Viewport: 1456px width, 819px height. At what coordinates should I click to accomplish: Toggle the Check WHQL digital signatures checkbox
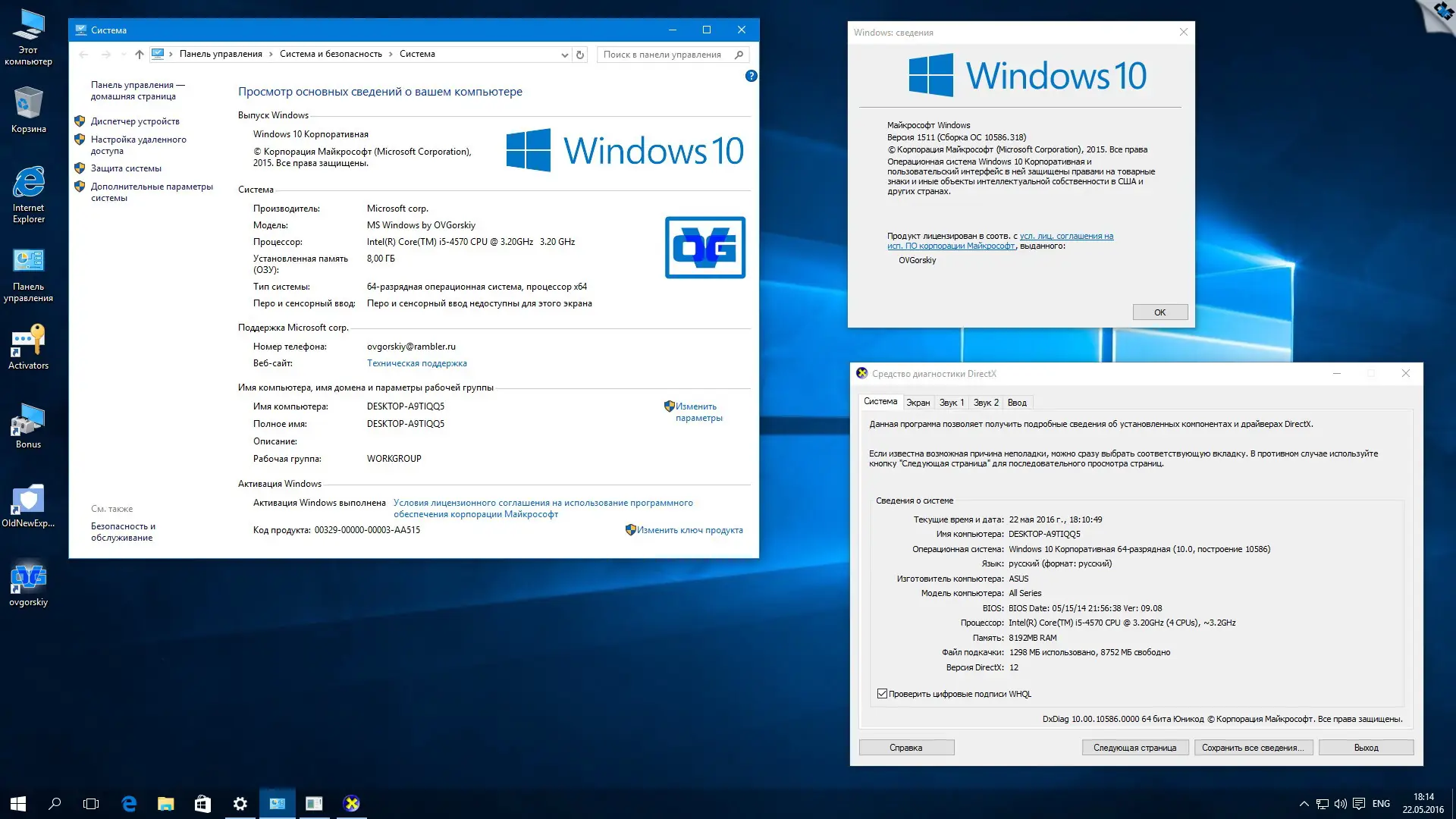[x=882, y=694]
